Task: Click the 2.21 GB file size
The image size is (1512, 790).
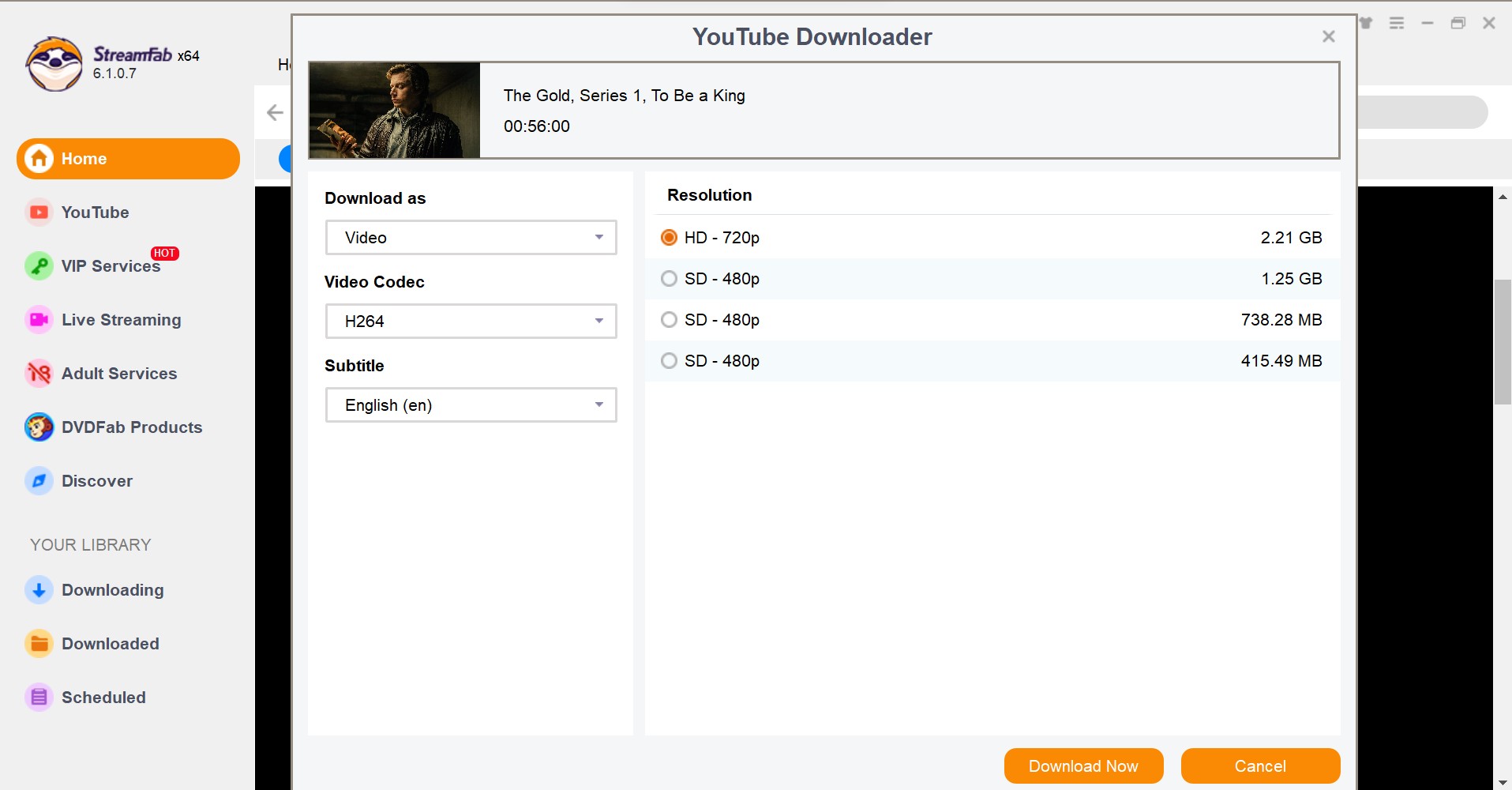Action: tap(1291, 238)
